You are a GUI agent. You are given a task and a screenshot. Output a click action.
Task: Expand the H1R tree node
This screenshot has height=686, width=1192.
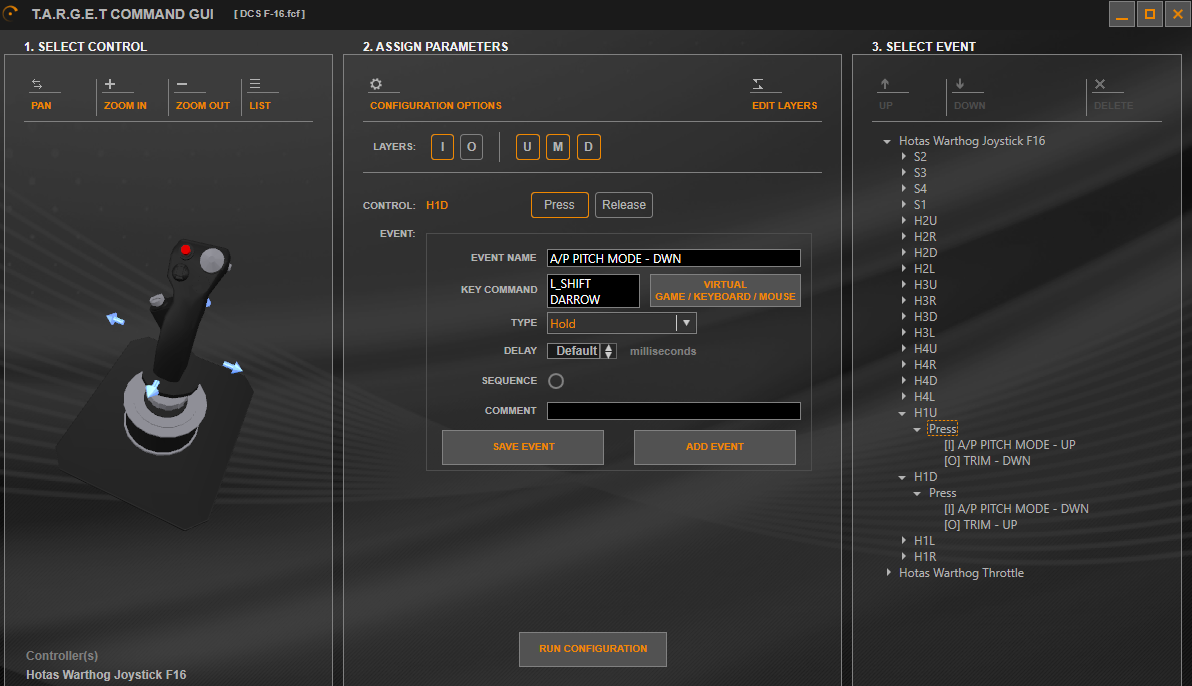click(903, 557)
